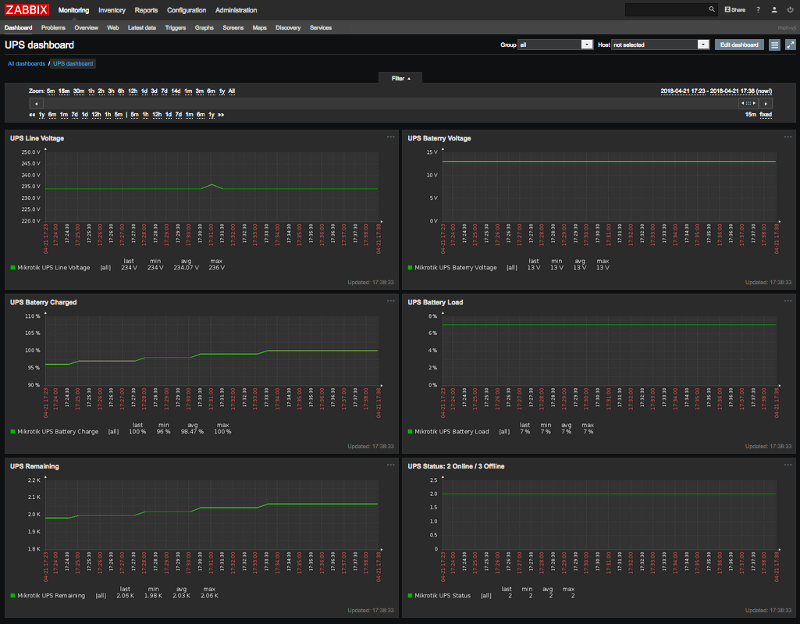Viewport: 800px width, 624px height.
Task: Open the Inventory menu
Action: click(x=112, y=10)
